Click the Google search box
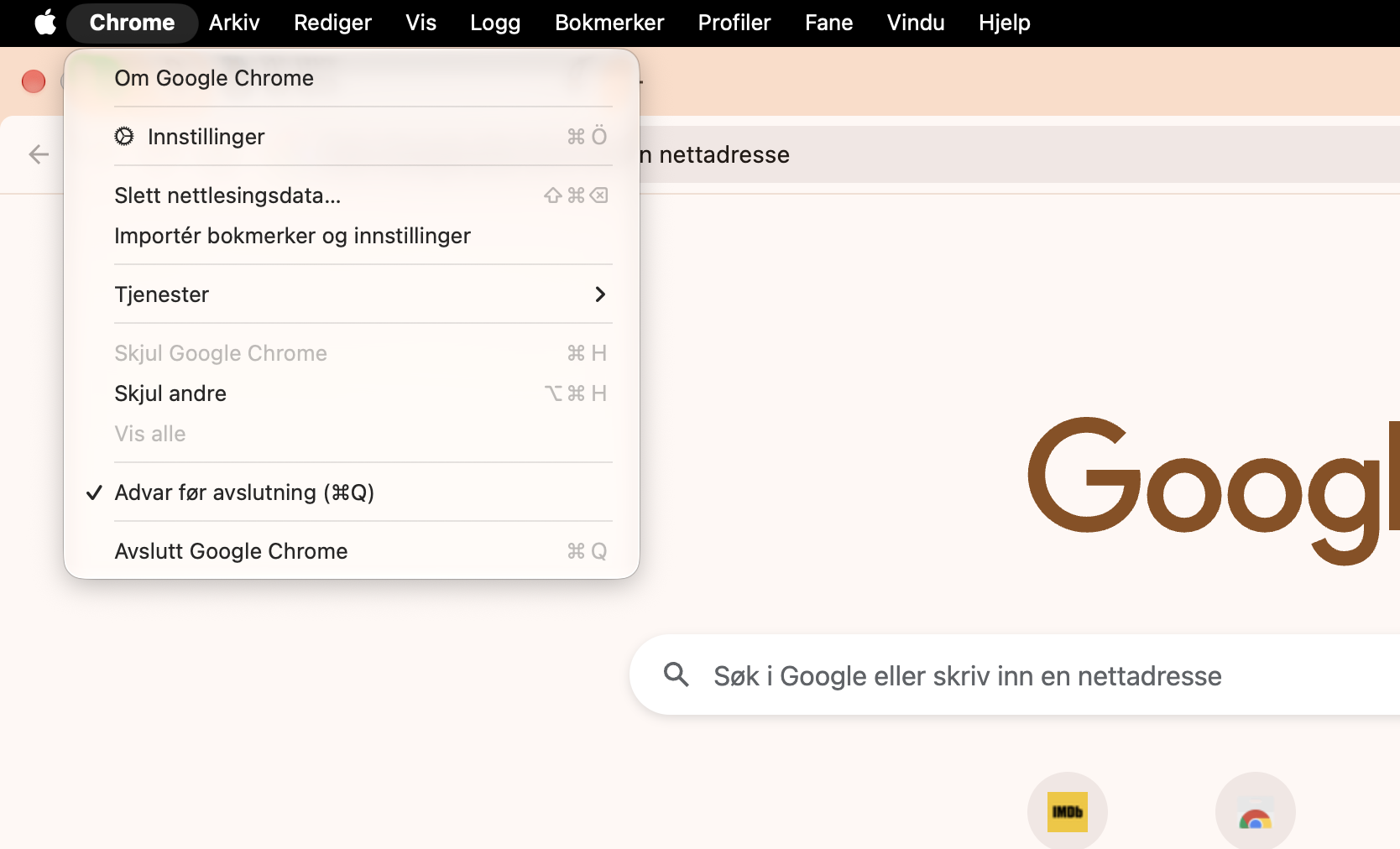The width and height of the screenshot is (1400, 849). pyautogui.click(x=1015, y=675)
